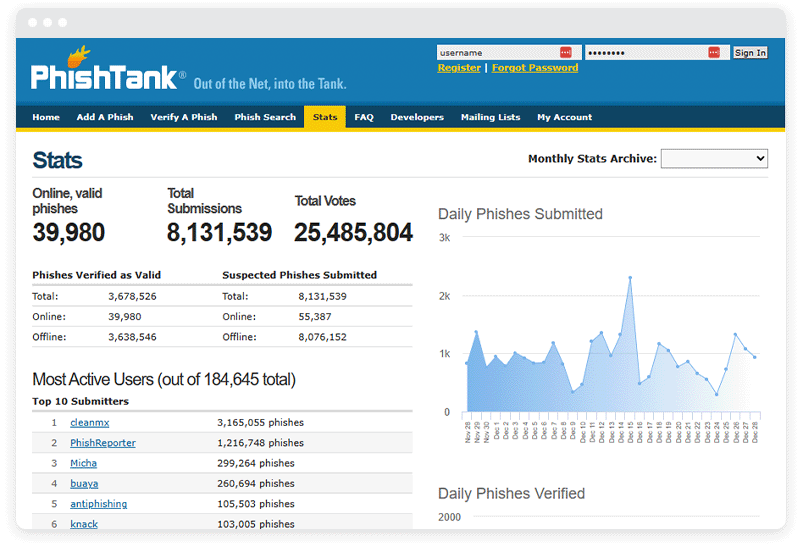Click the suspected online value 55,387
Screen dimensions: 800x545
coord(315,317)
